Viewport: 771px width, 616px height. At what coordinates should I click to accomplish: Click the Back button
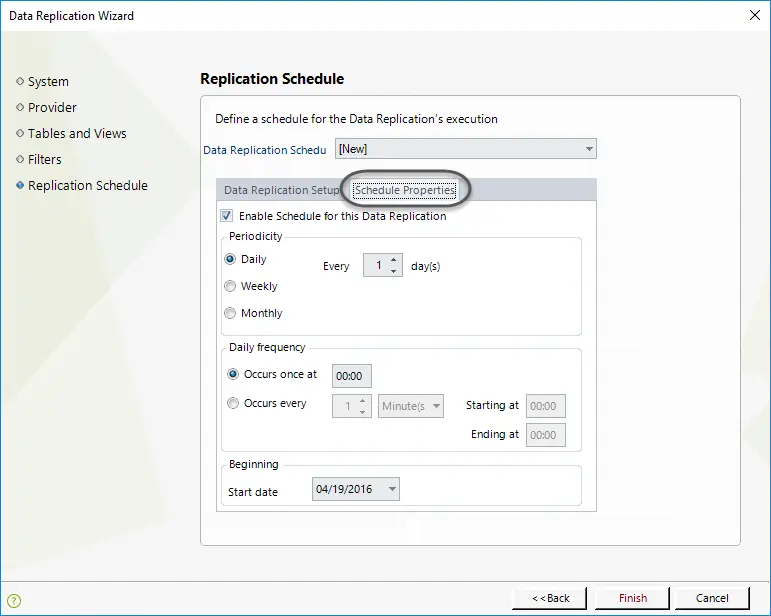tap(550, 598)
